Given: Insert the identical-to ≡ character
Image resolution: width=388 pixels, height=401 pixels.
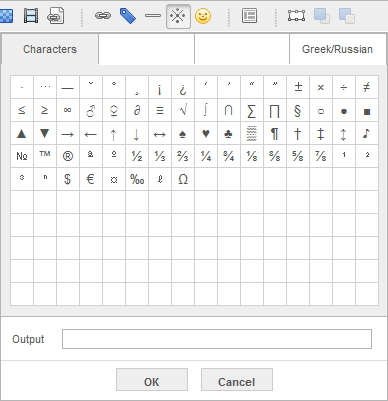Looking at the screenshot, I should coord(160,110).
